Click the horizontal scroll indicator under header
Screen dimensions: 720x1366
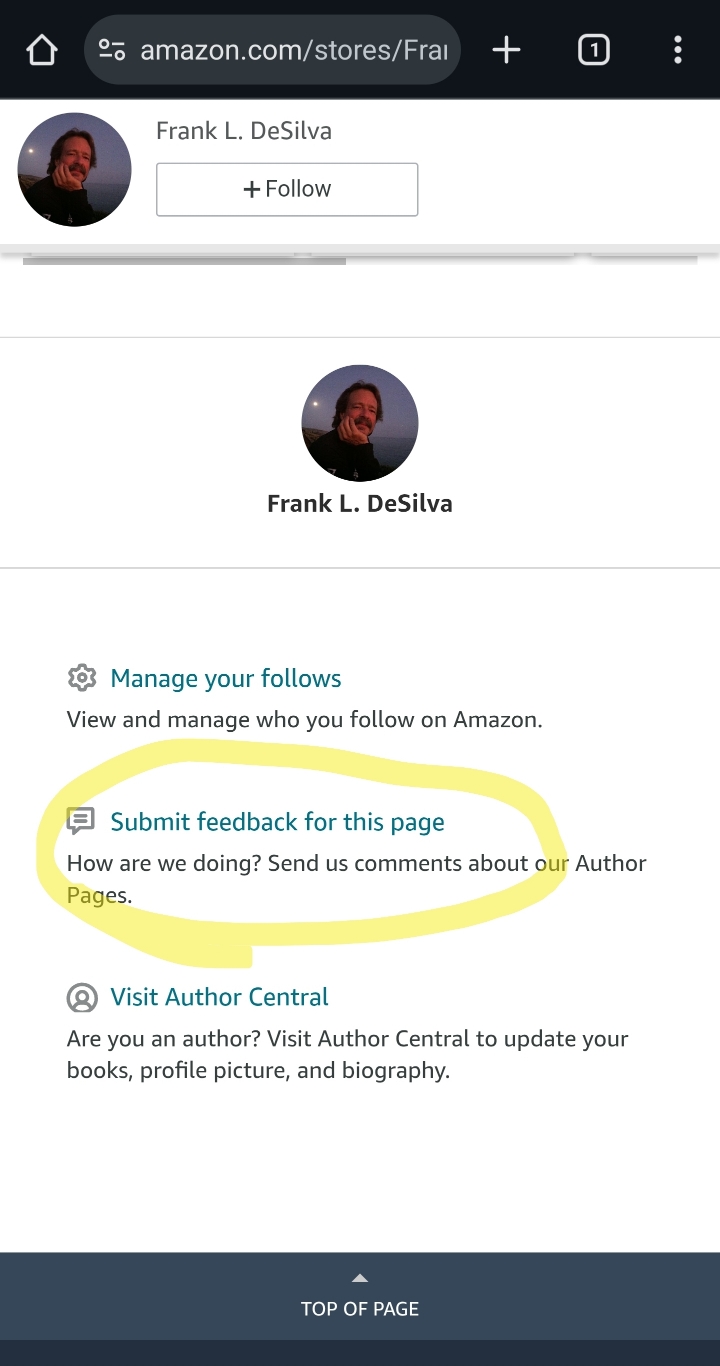(184, 261)
